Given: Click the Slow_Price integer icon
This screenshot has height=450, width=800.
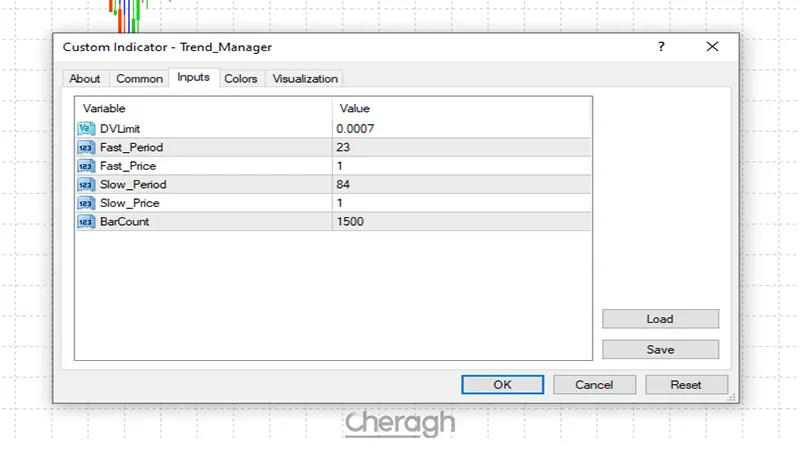Looking at the screenshot, I should pos(85,203).
